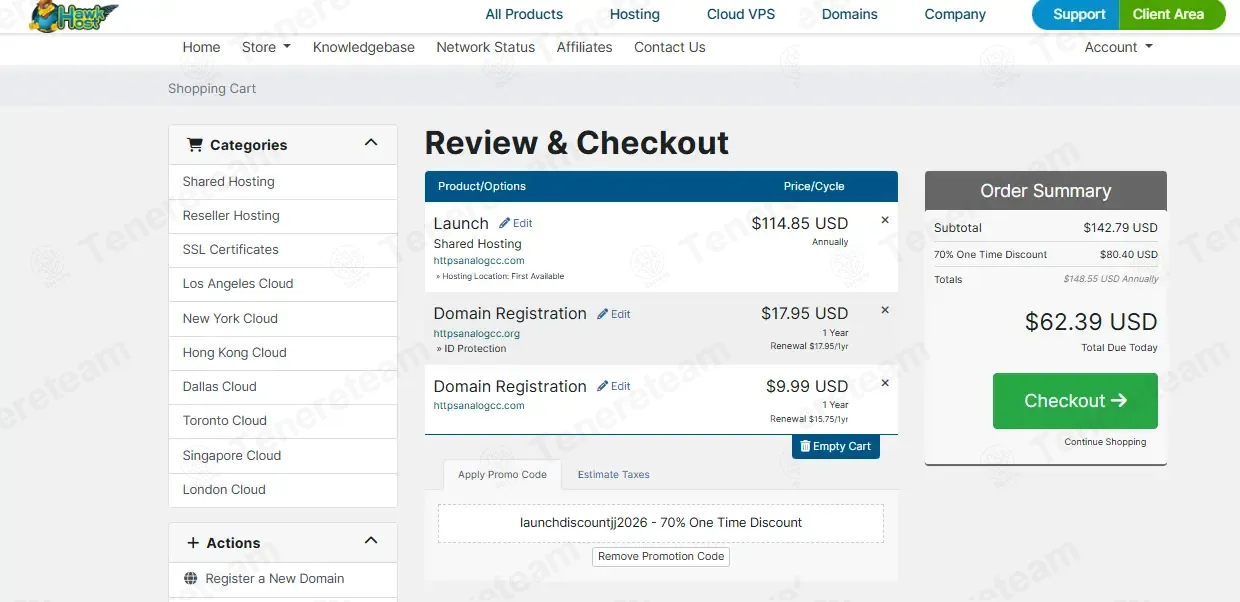Click the green Checkout button
Screen dimensions: 1240x602
point(1075,401)
